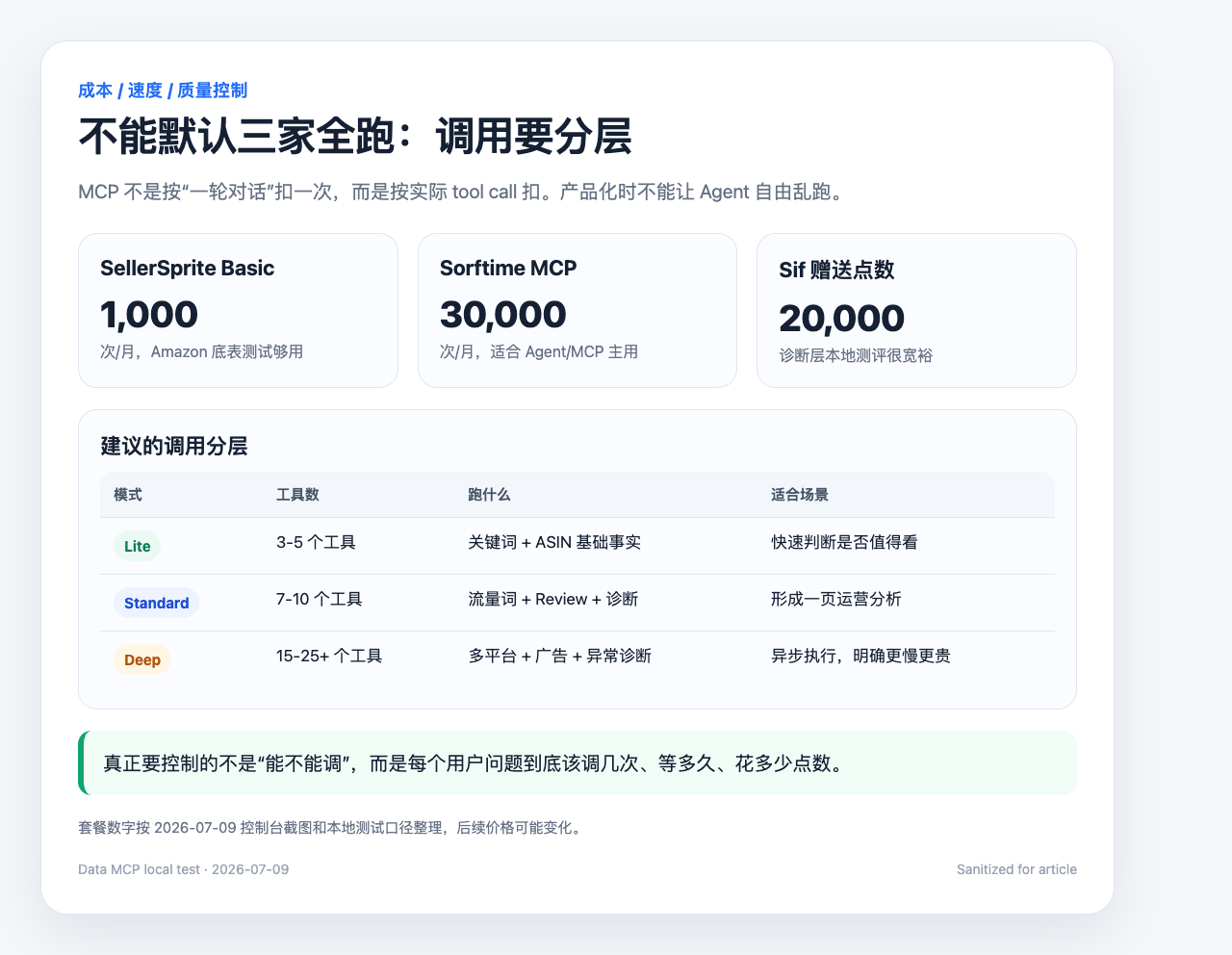Click the cell 关键词 + ASIN 基础事实

click(x=555, y=543)
